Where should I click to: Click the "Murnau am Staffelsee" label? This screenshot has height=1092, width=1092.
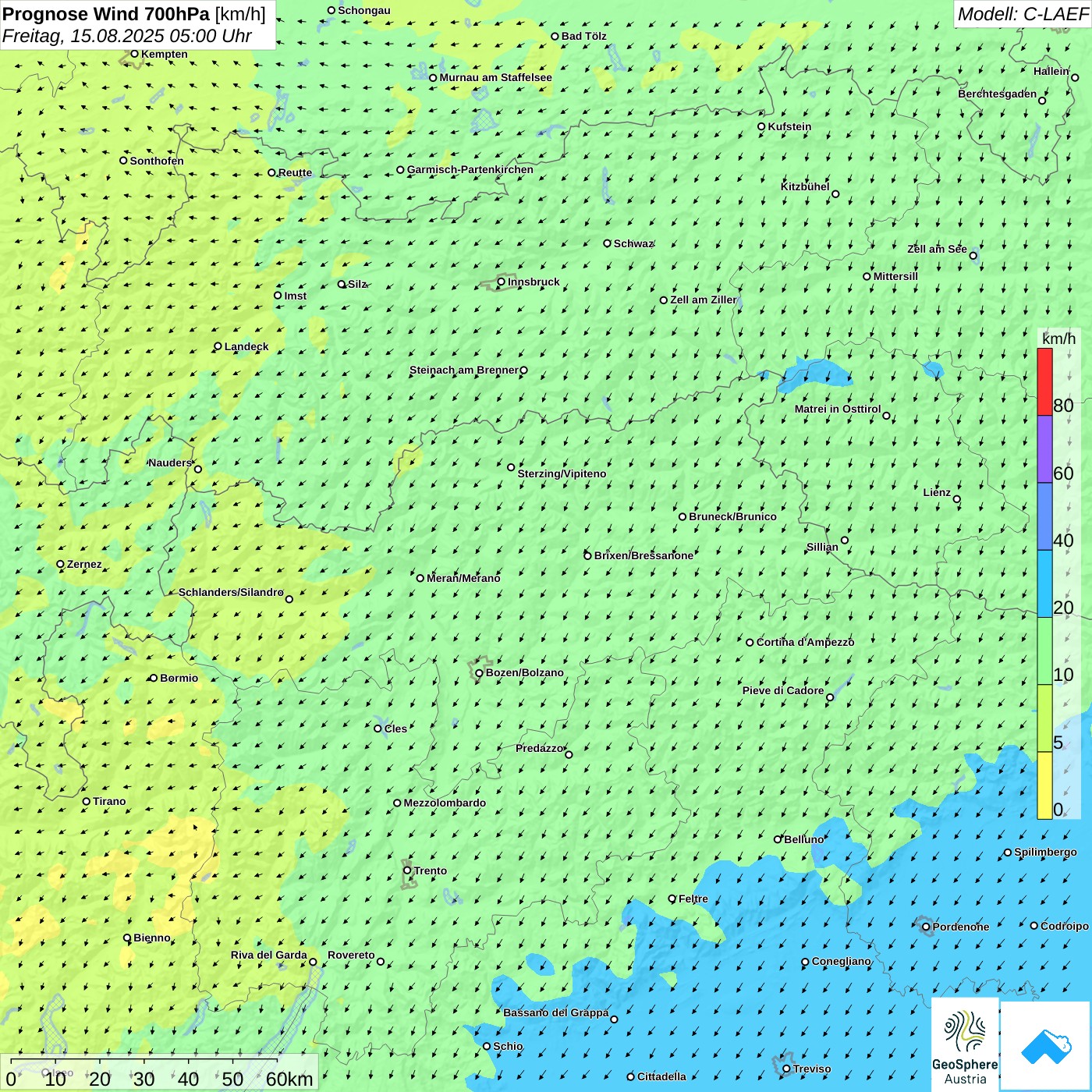(496, 77)
